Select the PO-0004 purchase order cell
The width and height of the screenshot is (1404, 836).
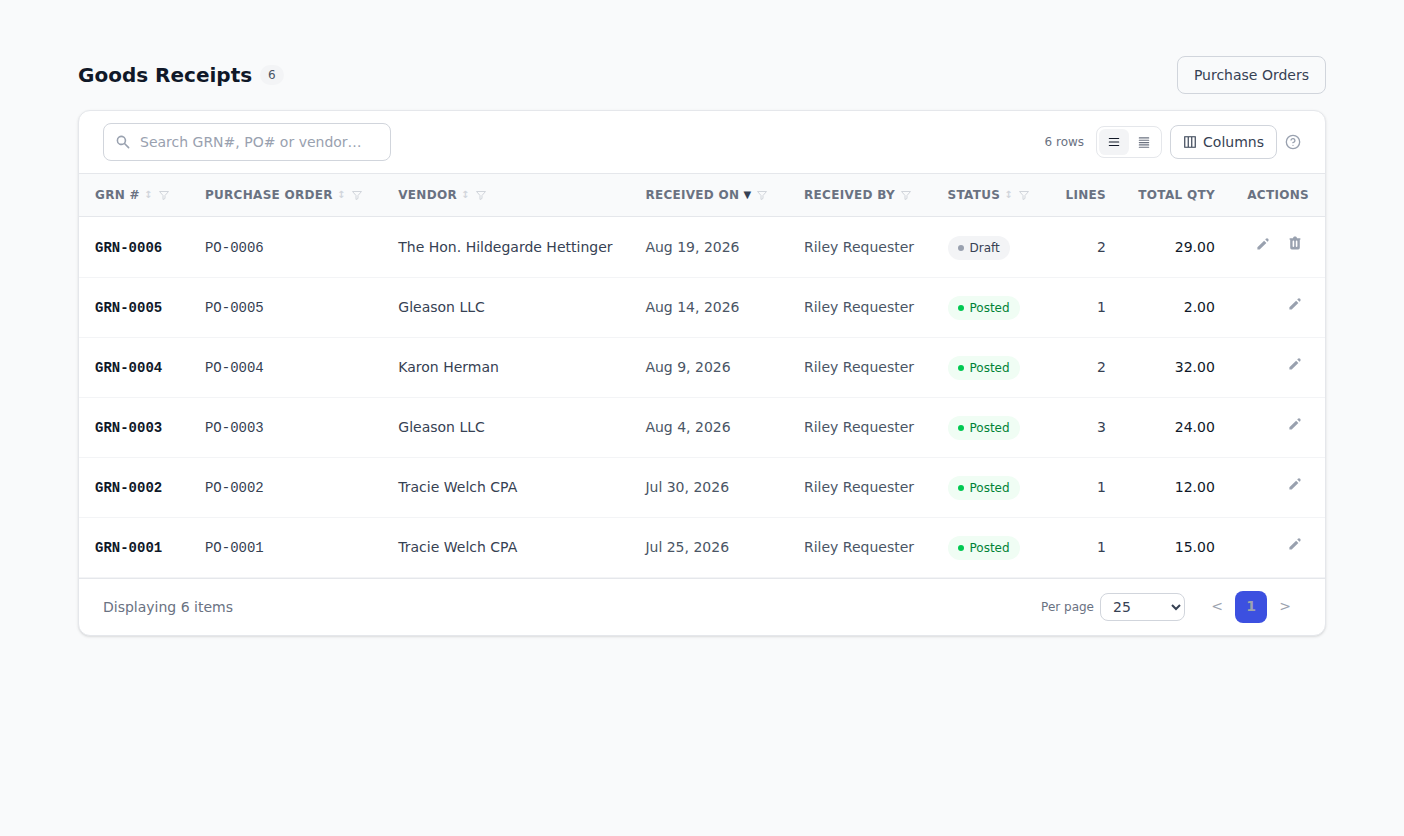coord(234,368)
